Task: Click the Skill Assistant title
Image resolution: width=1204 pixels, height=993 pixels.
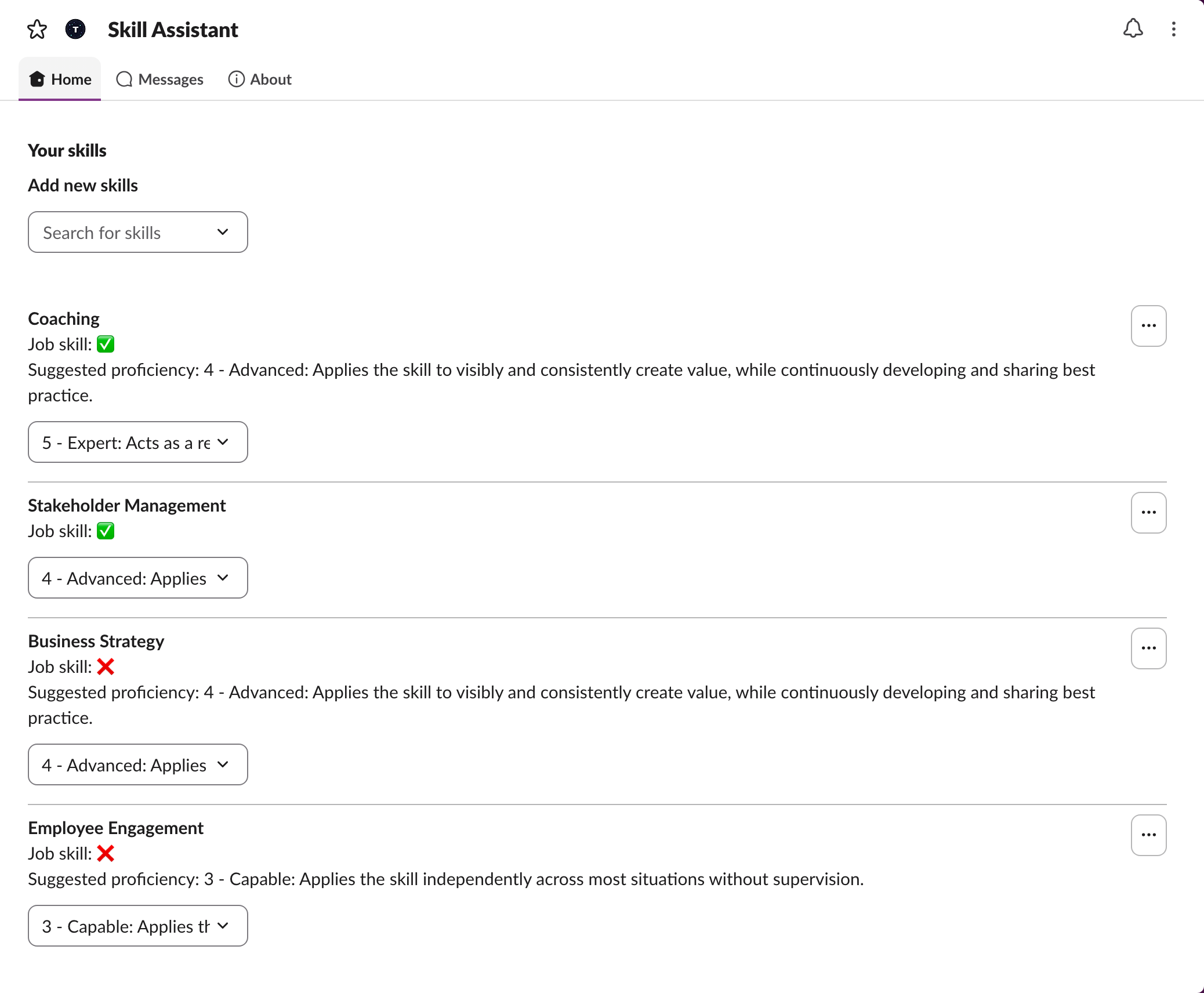Action: pos(173,30)
